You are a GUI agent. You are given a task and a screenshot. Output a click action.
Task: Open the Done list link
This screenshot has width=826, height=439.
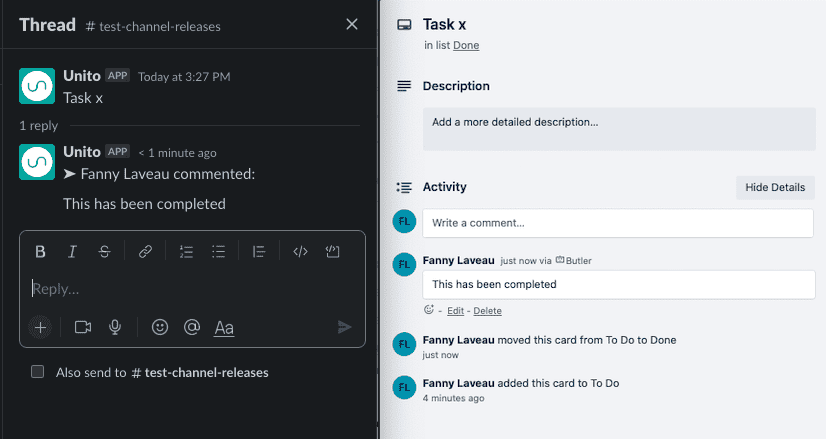466,45
